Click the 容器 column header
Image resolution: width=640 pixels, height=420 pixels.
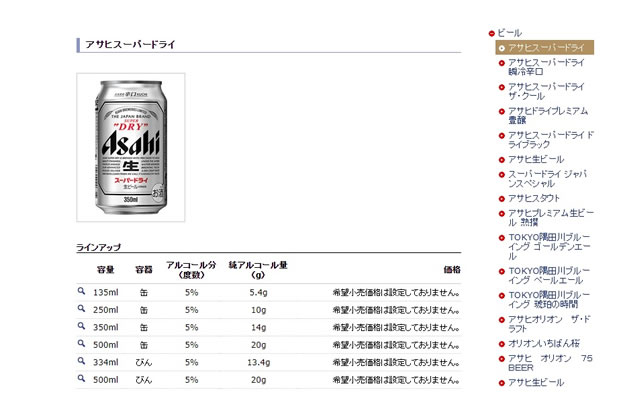144,269
